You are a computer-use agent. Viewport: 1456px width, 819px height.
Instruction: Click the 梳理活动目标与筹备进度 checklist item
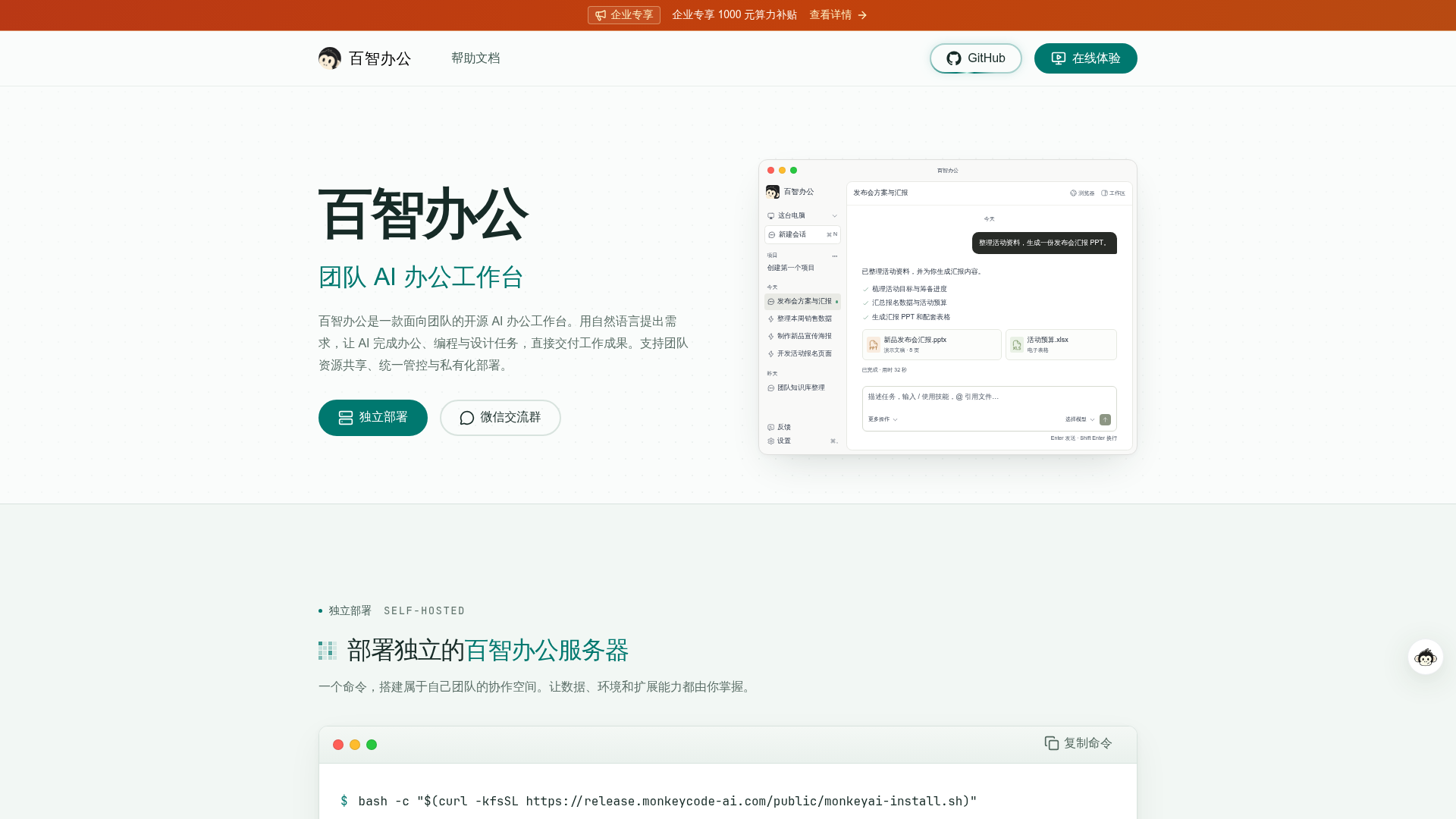click(905, 290)
